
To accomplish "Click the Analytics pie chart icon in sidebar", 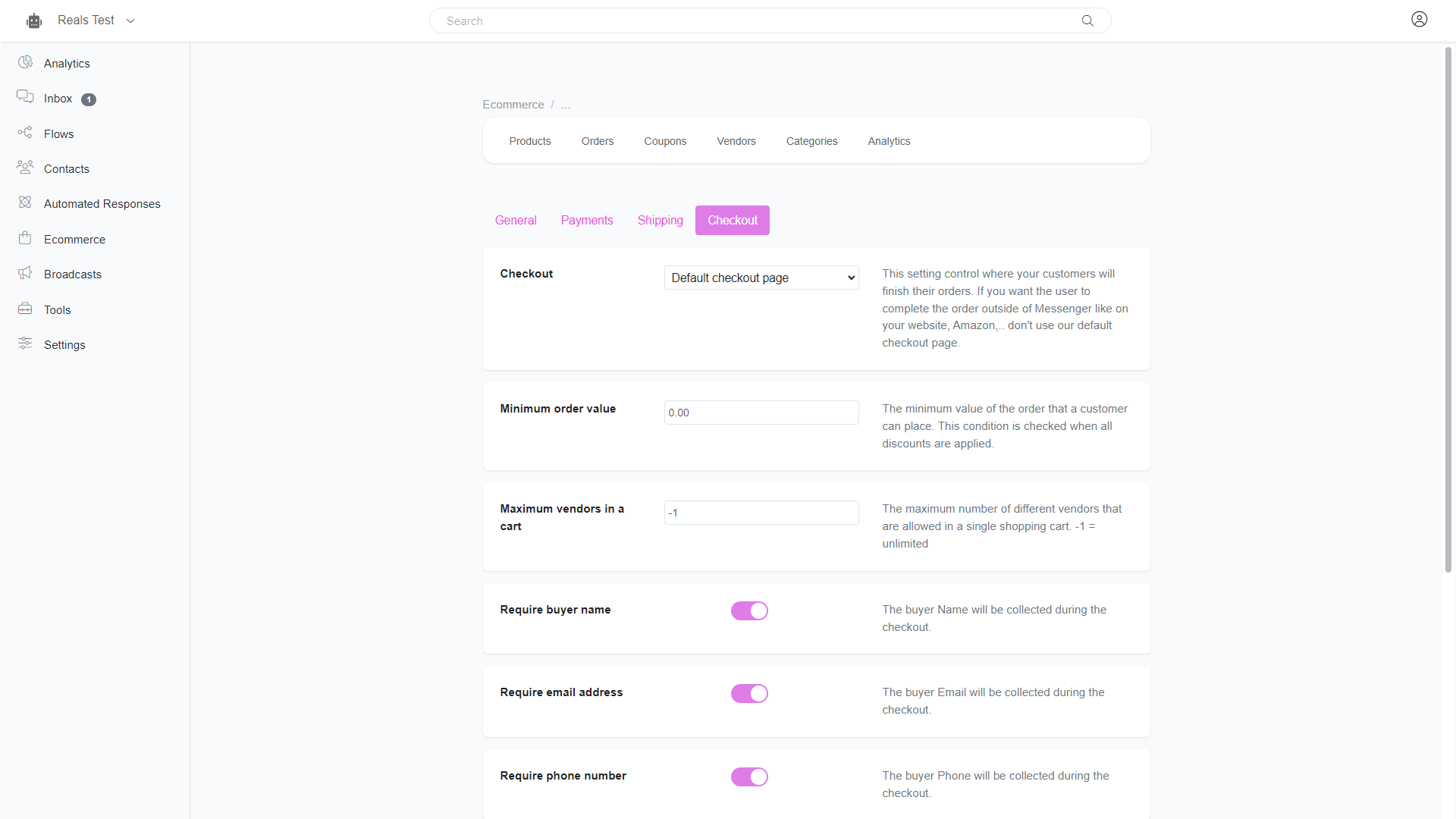I will [x=25, y=62].
